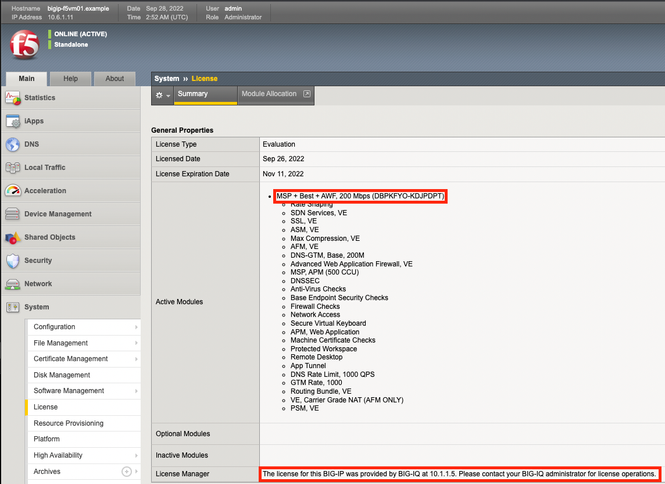This screenshot has height=484, width=665.
Task: Click the Network sidebar icon
Action: [x=13, y=284]
